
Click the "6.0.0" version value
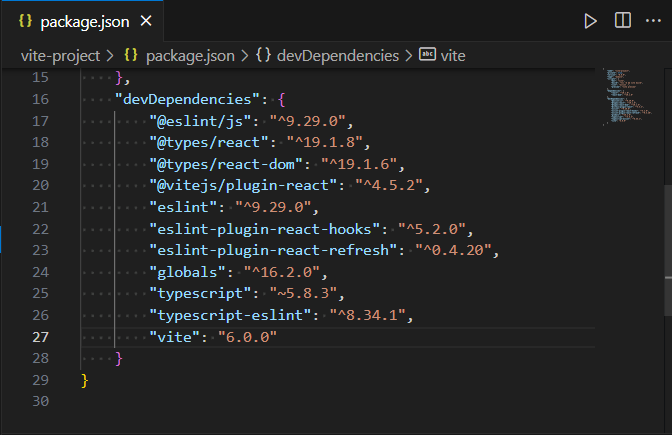click(x=247, y=337)
